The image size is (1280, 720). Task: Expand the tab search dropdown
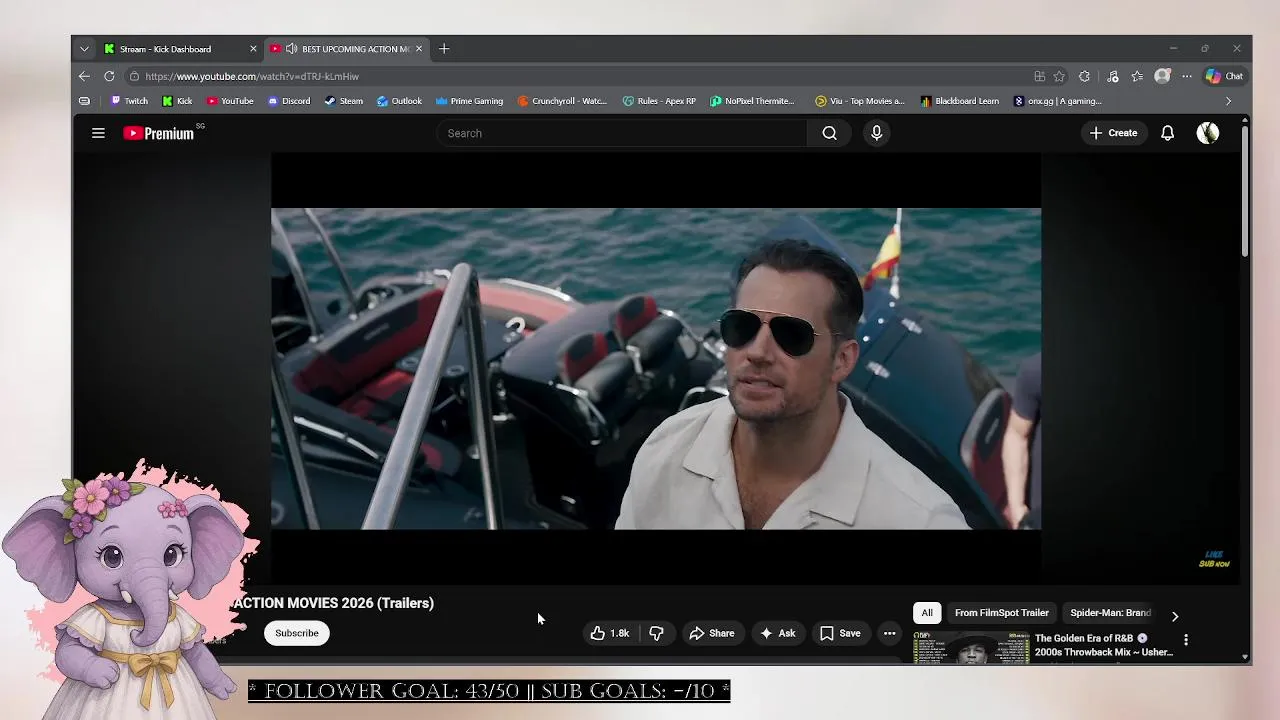pyautogui.click(x=84, y=49)
